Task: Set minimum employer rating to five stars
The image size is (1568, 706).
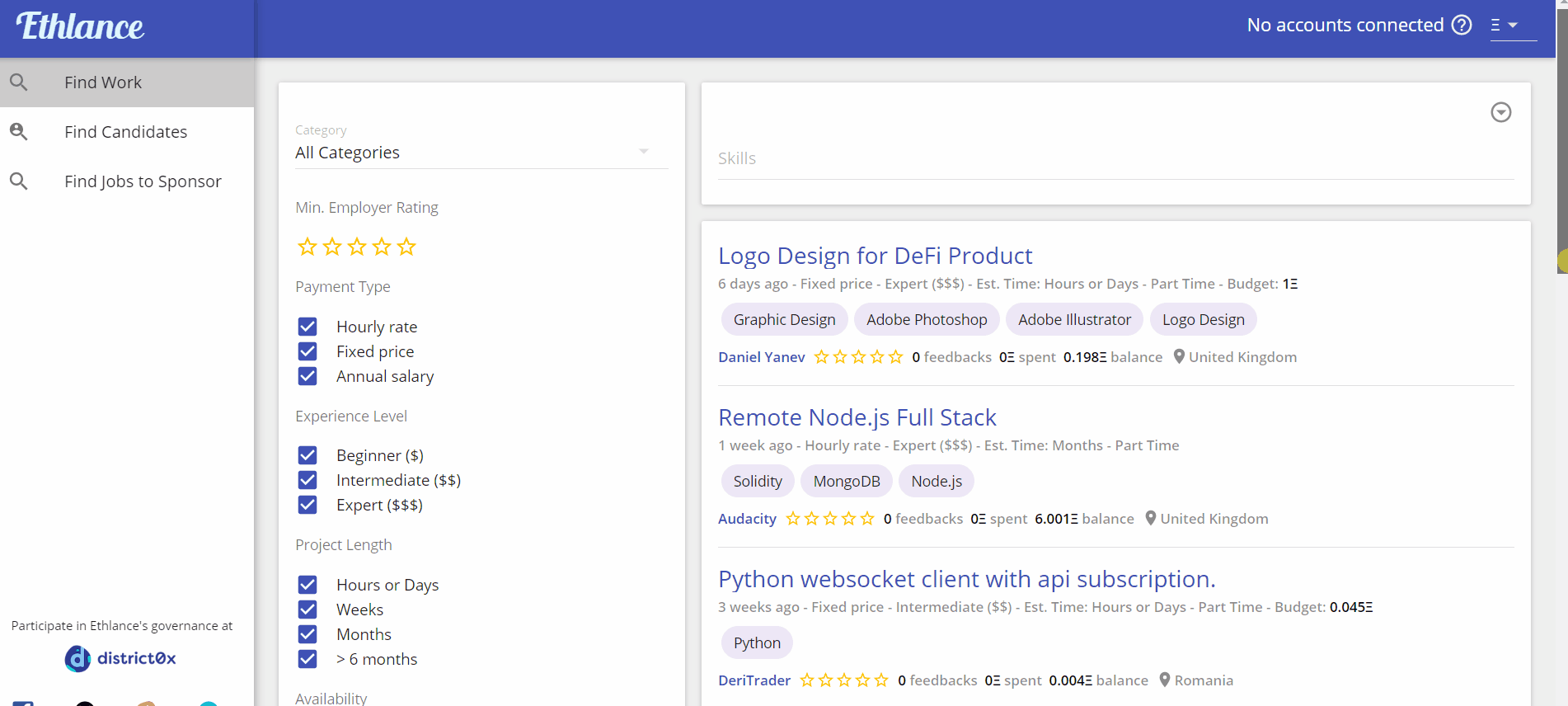Action: point(406,247)
